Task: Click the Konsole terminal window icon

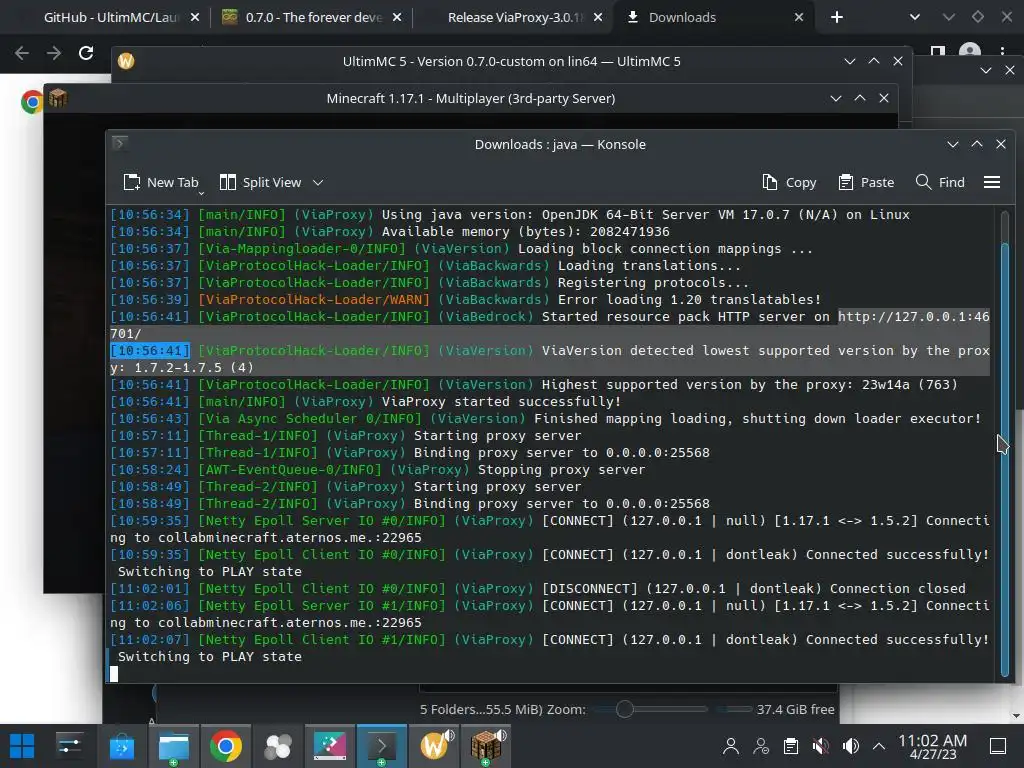Action: click(120, 143)
